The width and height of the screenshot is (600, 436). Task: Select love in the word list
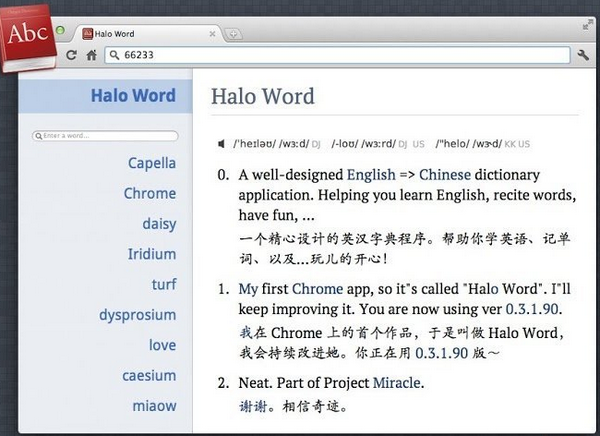[x=162, y=345]
